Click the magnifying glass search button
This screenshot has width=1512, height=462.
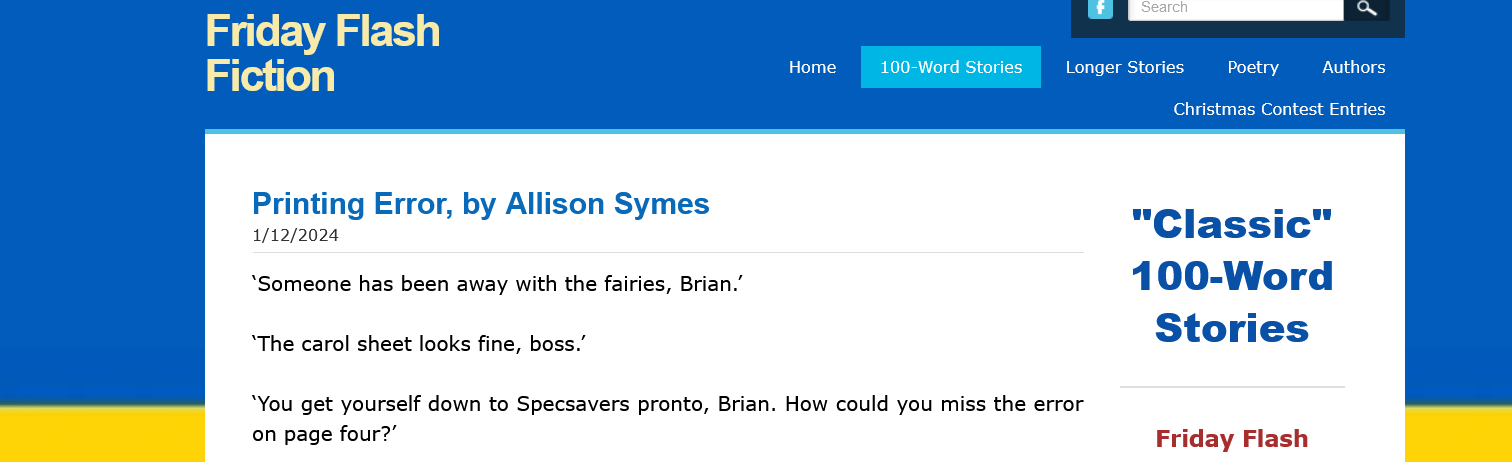pos(1367,8)
